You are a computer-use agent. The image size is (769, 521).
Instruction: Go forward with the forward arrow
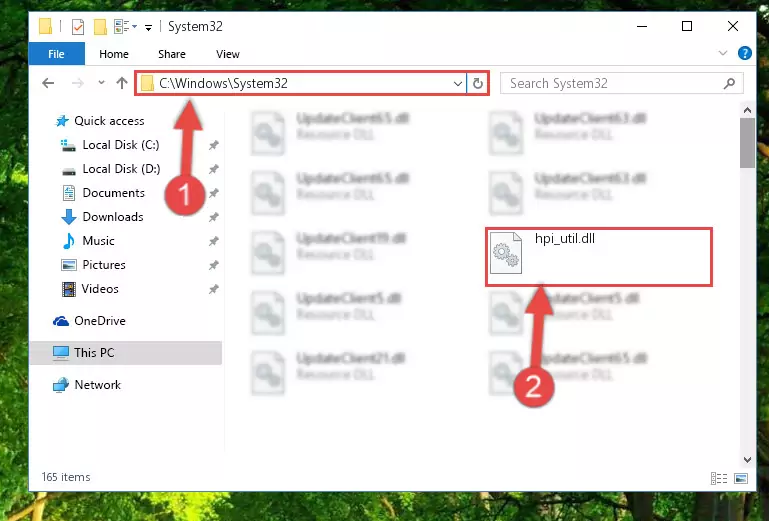(x=77, y=83)
